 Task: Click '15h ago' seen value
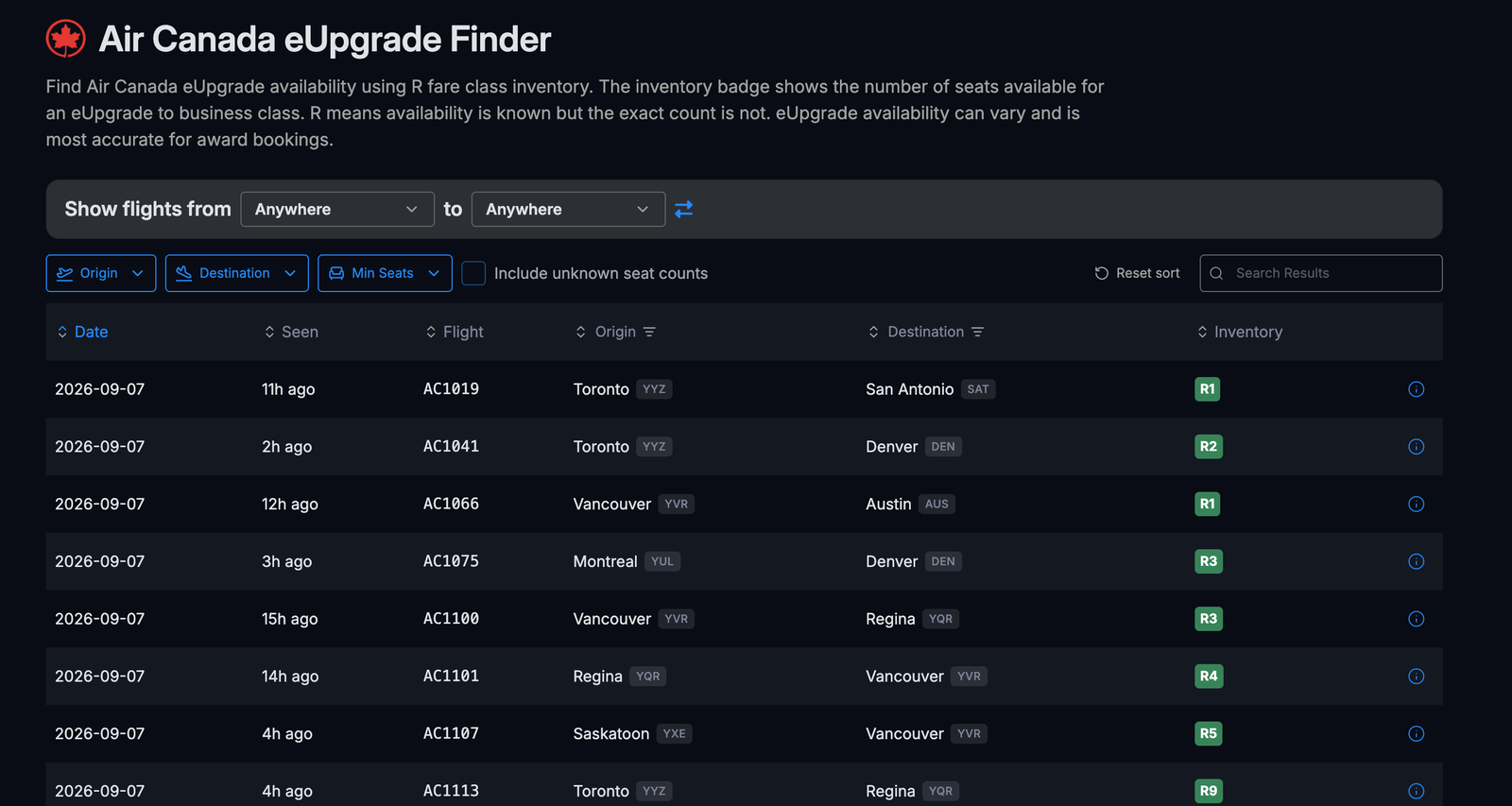290,619
